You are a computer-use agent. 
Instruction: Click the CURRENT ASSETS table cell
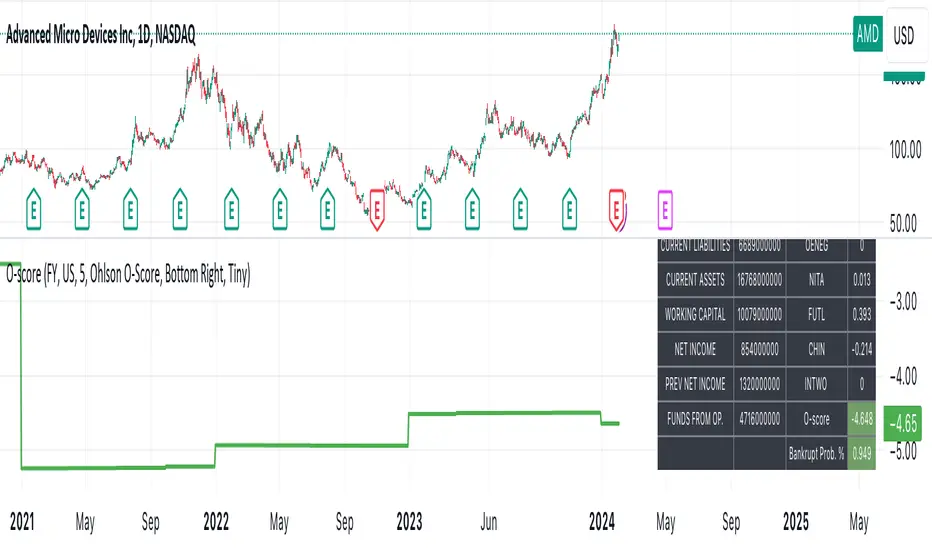pyautogui.click(x=695, y=279)
